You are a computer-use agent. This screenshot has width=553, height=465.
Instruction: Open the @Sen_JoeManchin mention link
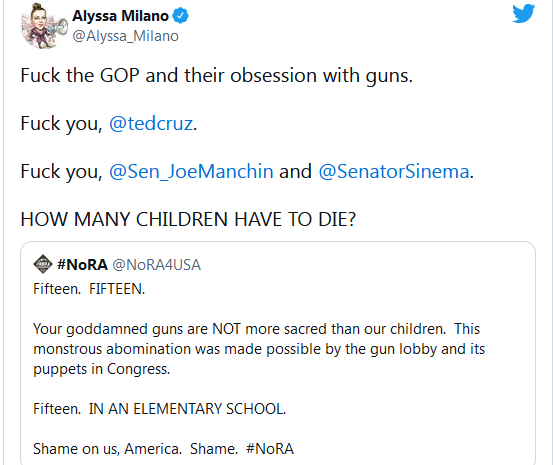[x=191, y=171]
